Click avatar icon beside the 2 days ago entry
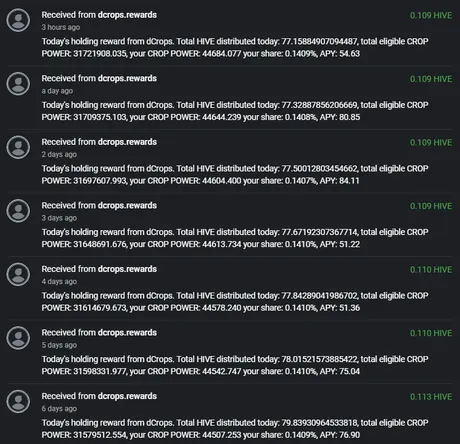 (18, 147)
